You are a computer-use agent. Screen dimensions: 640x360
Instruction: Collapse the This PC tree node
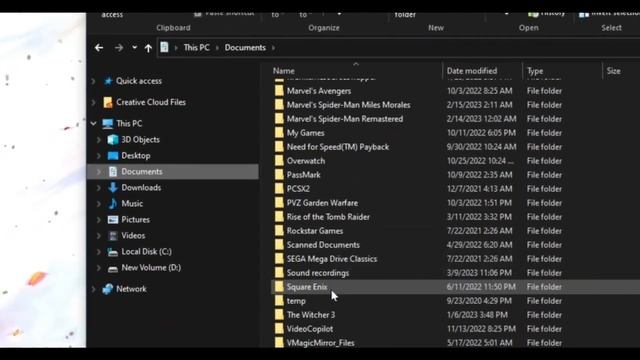[93, 124]
